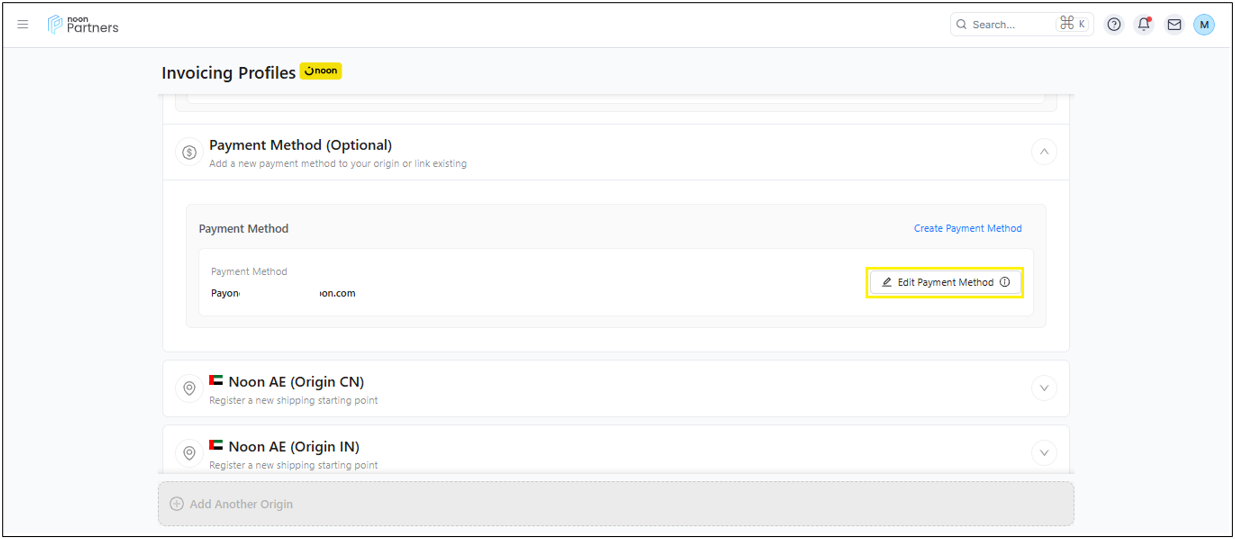Expand the Noon AE (Origin CN) section
The image size is (1235, 539).
pyautogui.click(x=1043, y=388)
